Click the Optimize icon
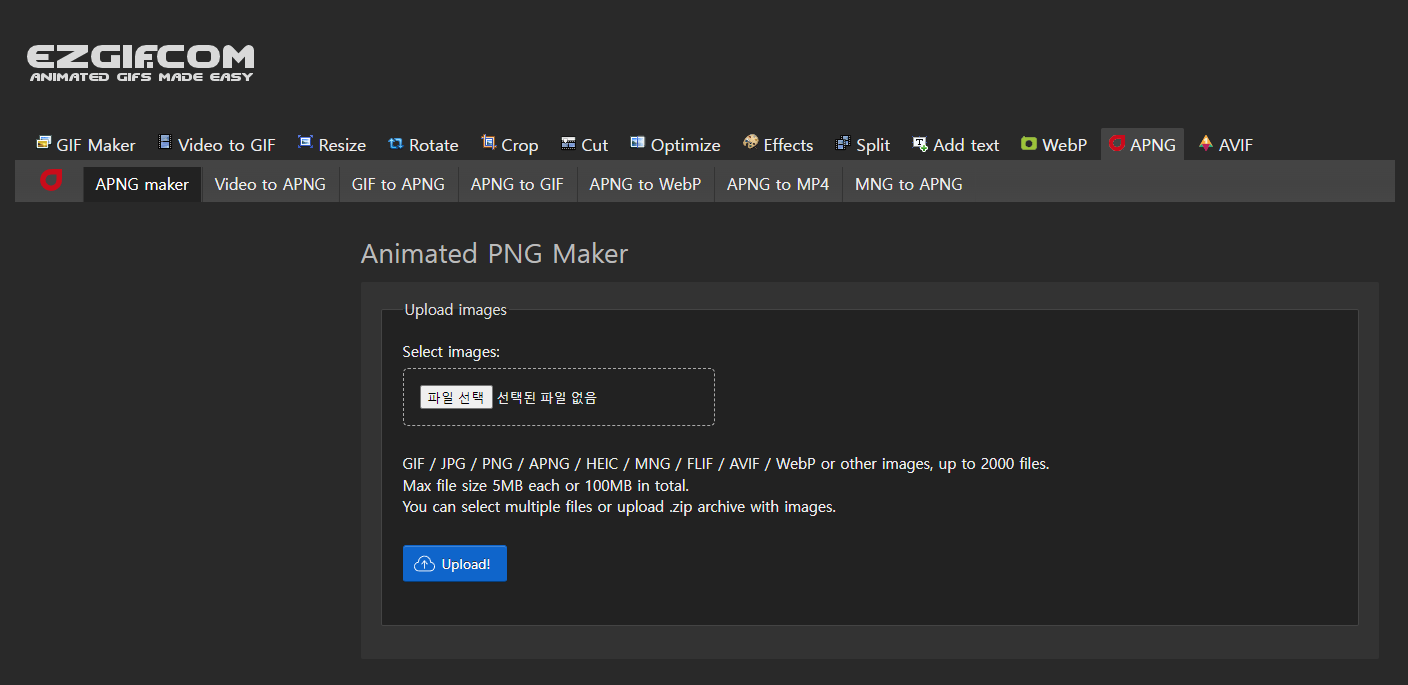 638,143
